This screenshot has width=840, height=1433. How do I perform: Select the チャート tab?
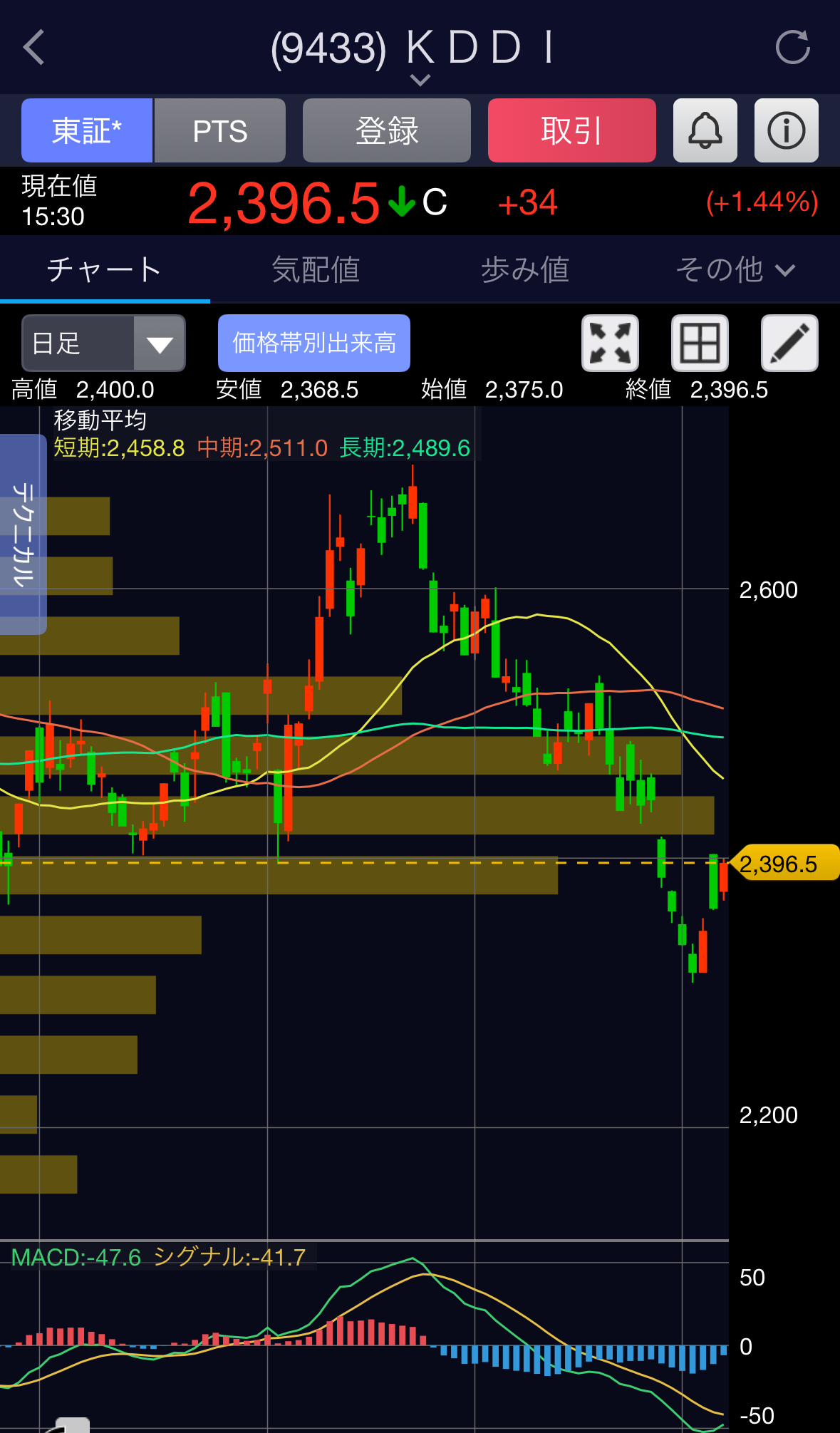click(105, 270)
